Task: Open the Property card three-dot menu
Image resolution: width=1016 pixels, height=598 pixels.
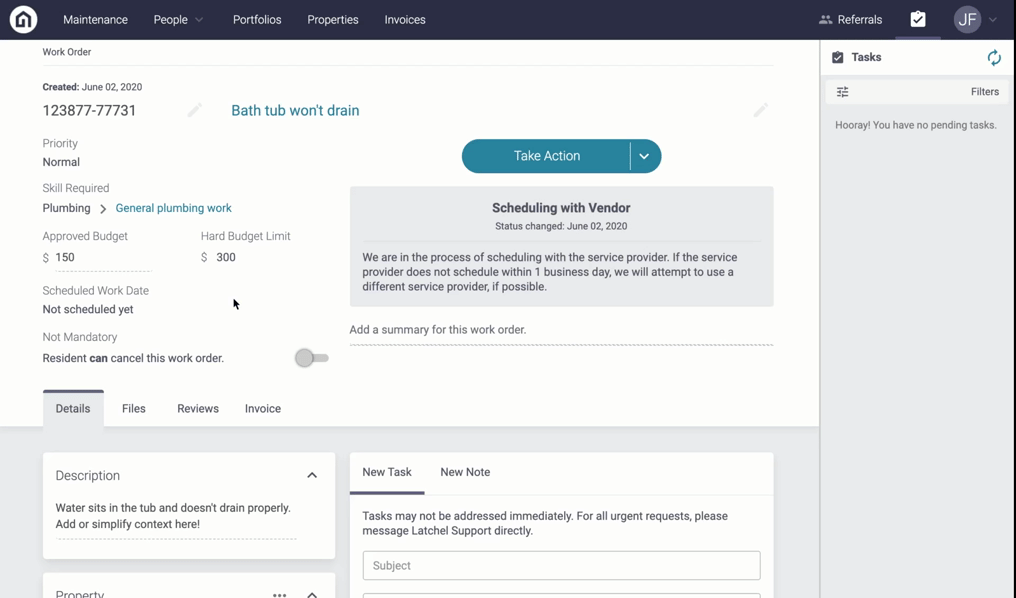Action: 279,594
